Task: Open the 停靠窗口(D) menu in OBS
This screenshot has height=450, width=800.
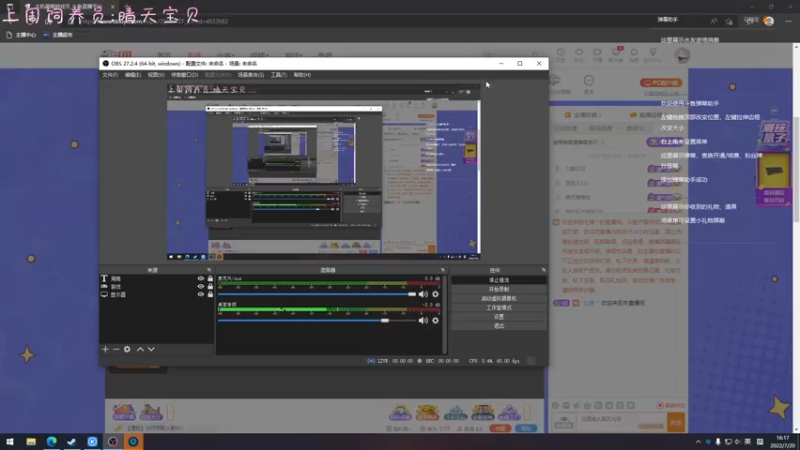Action: pos(184,75)
